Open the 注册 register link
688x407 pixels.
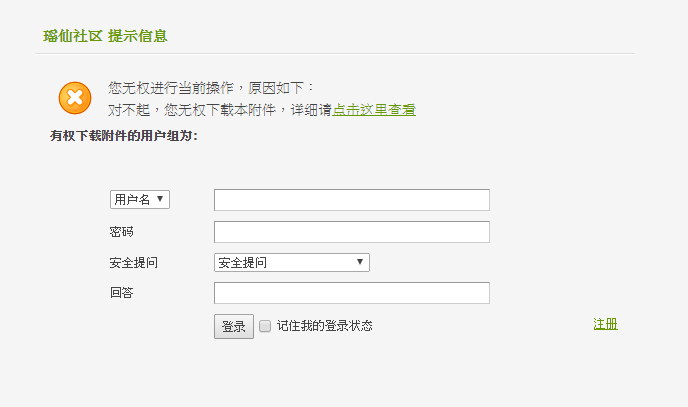pyautogui.click(x=606, y=324)
